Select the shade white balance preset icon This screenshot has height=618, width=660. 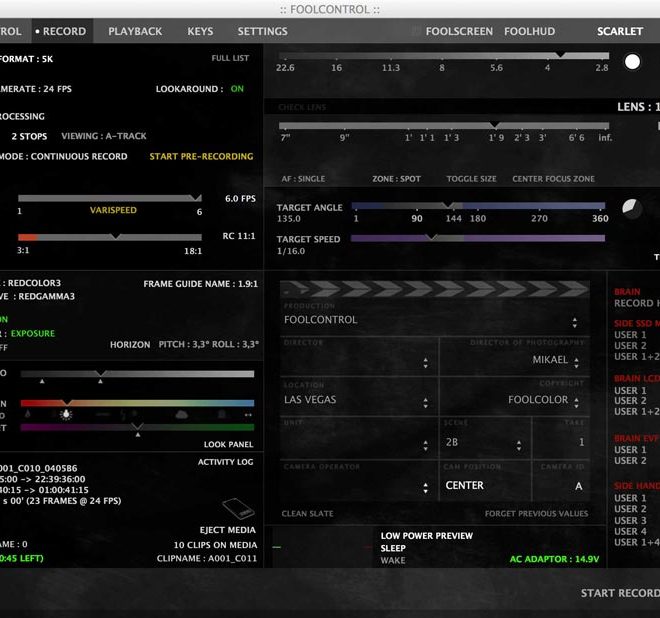(222, 415)
